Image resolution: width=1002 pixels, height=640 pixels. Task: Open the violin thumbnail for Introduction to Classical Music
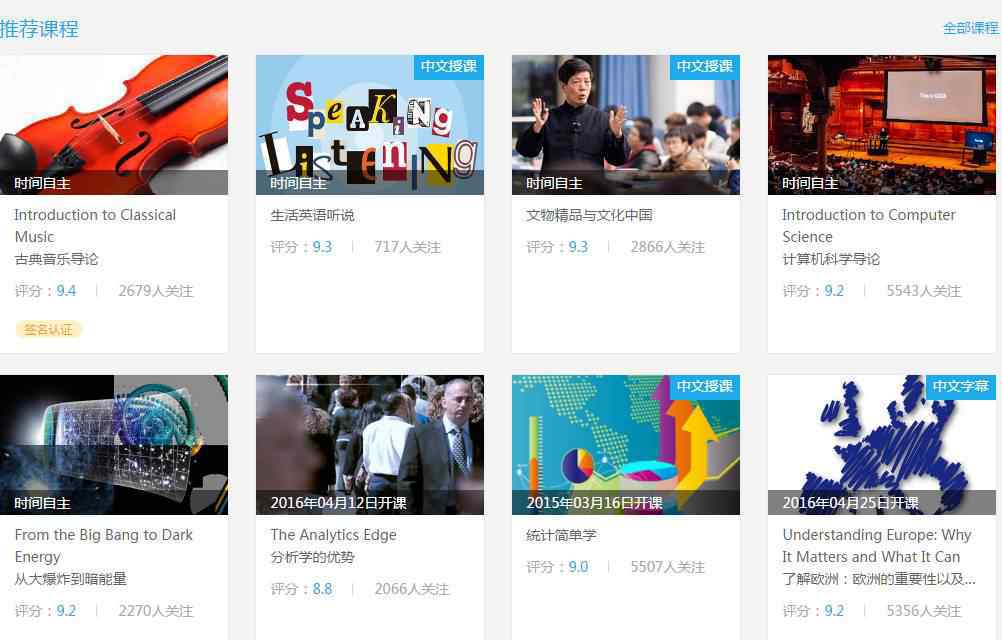pyautogui.click(x=114, y=125)
